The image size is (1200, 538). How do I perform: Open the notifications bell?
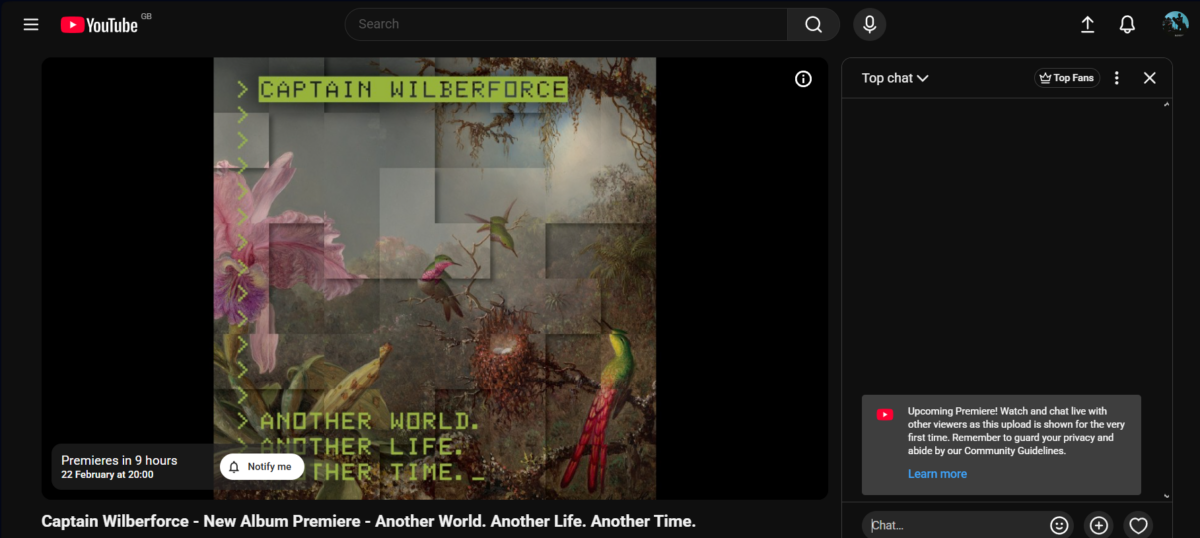tap(1127, 24)
